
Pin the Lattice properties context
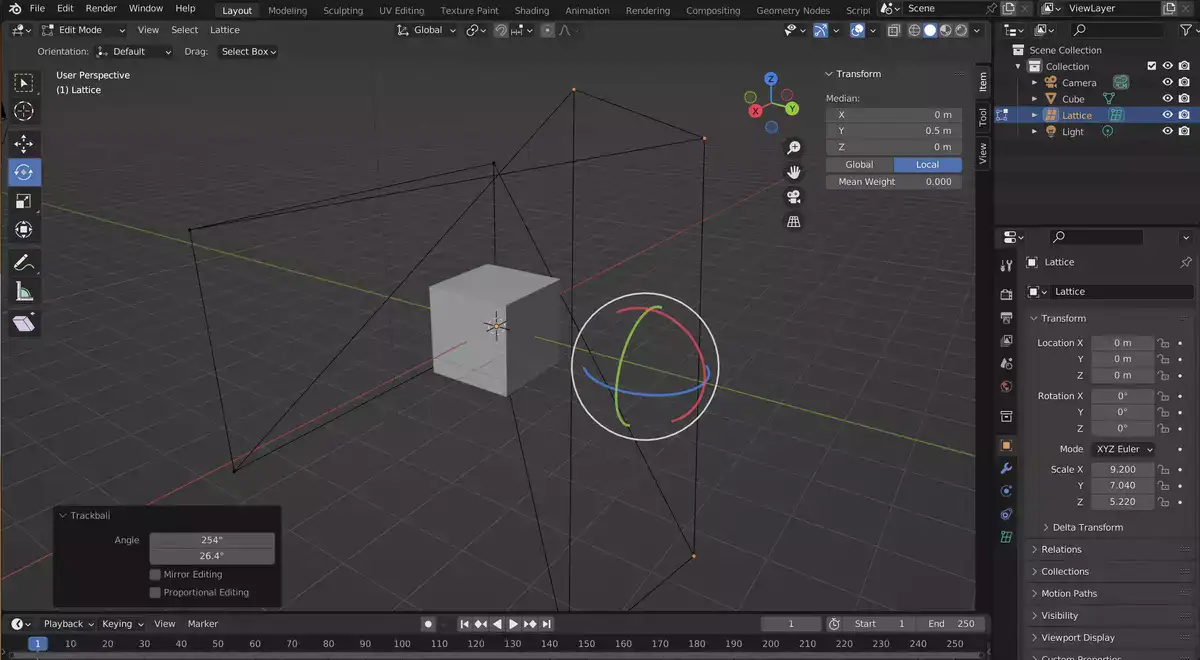[1186, 262]
